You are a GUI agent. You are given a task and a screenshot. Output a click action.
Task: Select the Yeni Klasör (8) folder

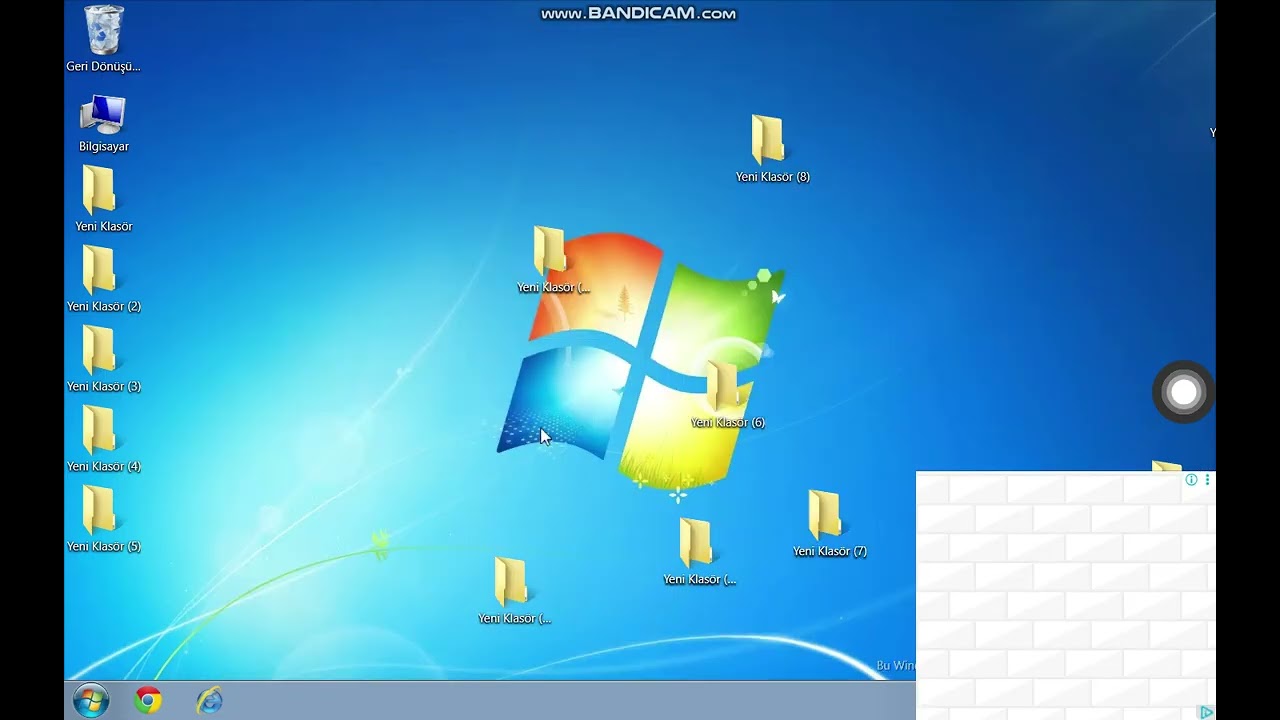pyautogui.click(x=772, y=149)
